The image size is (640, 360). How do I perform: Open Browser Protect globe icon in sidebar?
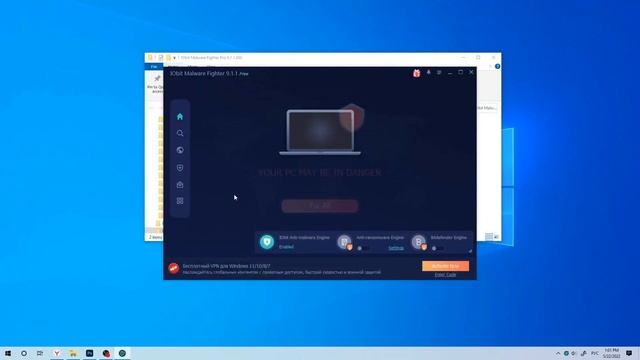(x=180, y=150)
